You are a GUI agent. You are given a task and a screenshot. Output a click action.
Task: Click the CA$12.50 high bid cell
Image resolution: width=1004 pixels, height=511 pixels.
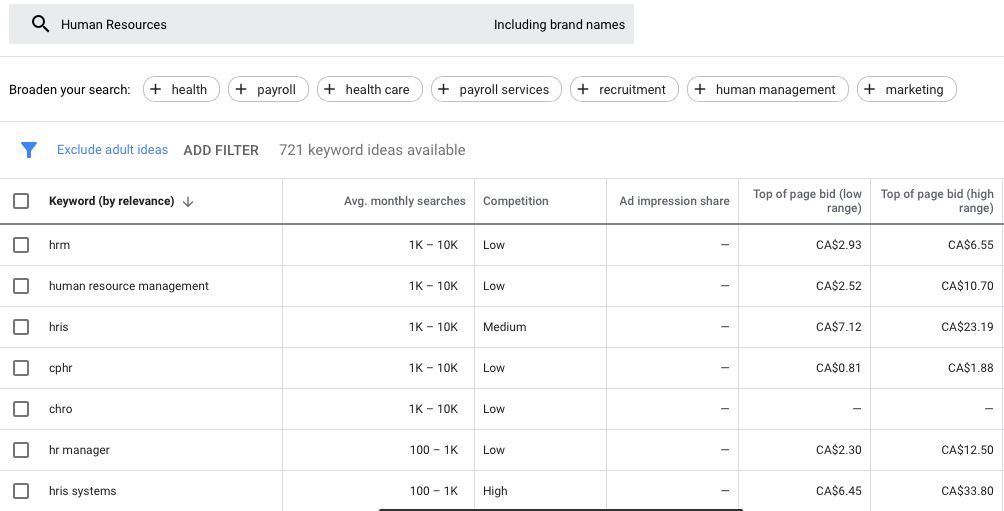(x=967, y=450)
